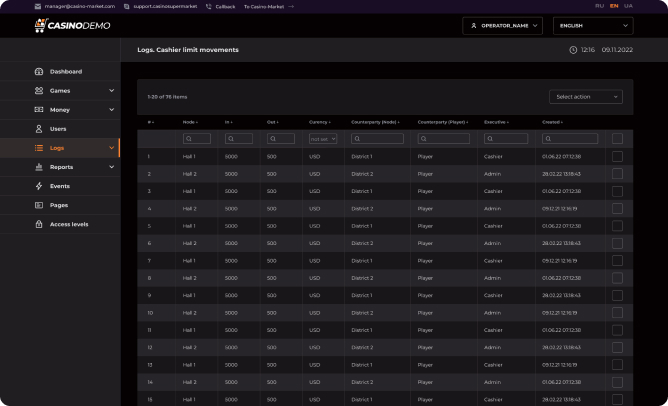Click the Reports chart icon
Image resolution: width=668 pixels, height=406 pixels.
(39, 167)
